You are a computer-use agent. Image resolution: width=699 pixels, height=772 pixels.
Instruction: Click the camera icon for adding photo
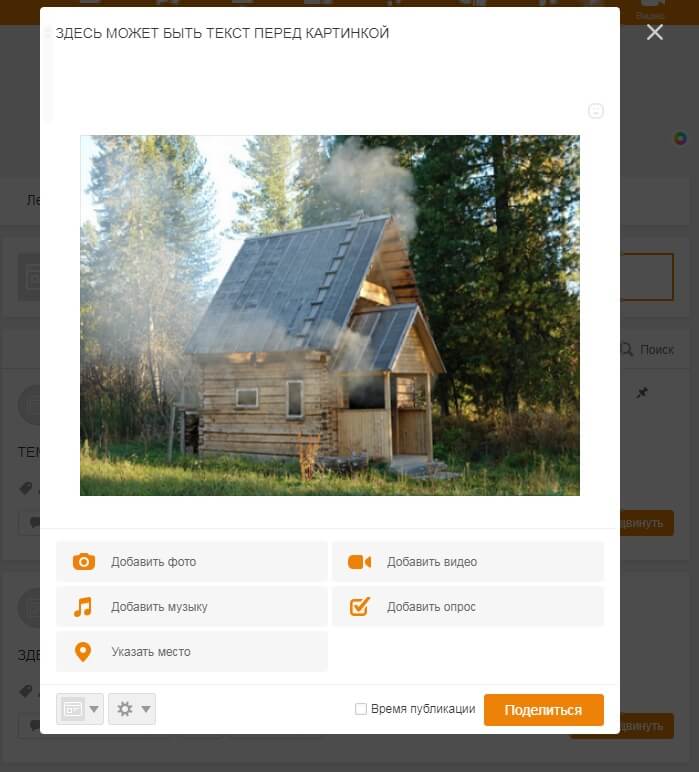(84, 561)
